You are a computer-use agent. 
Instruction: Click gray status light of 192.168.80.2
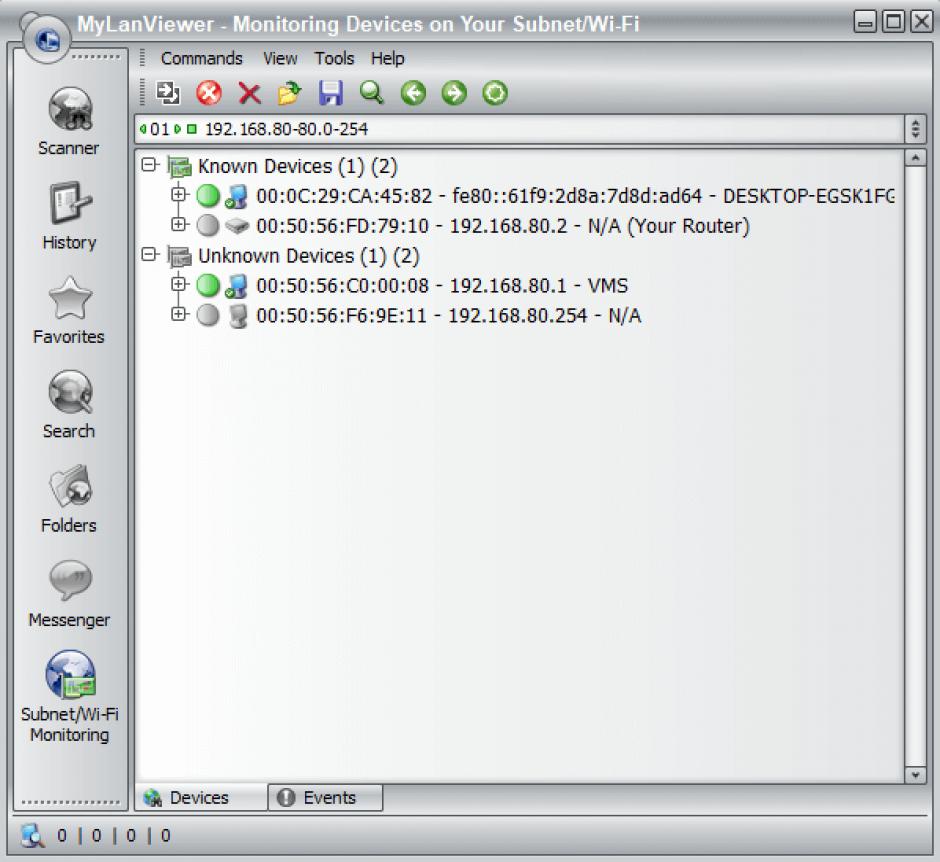208,225
